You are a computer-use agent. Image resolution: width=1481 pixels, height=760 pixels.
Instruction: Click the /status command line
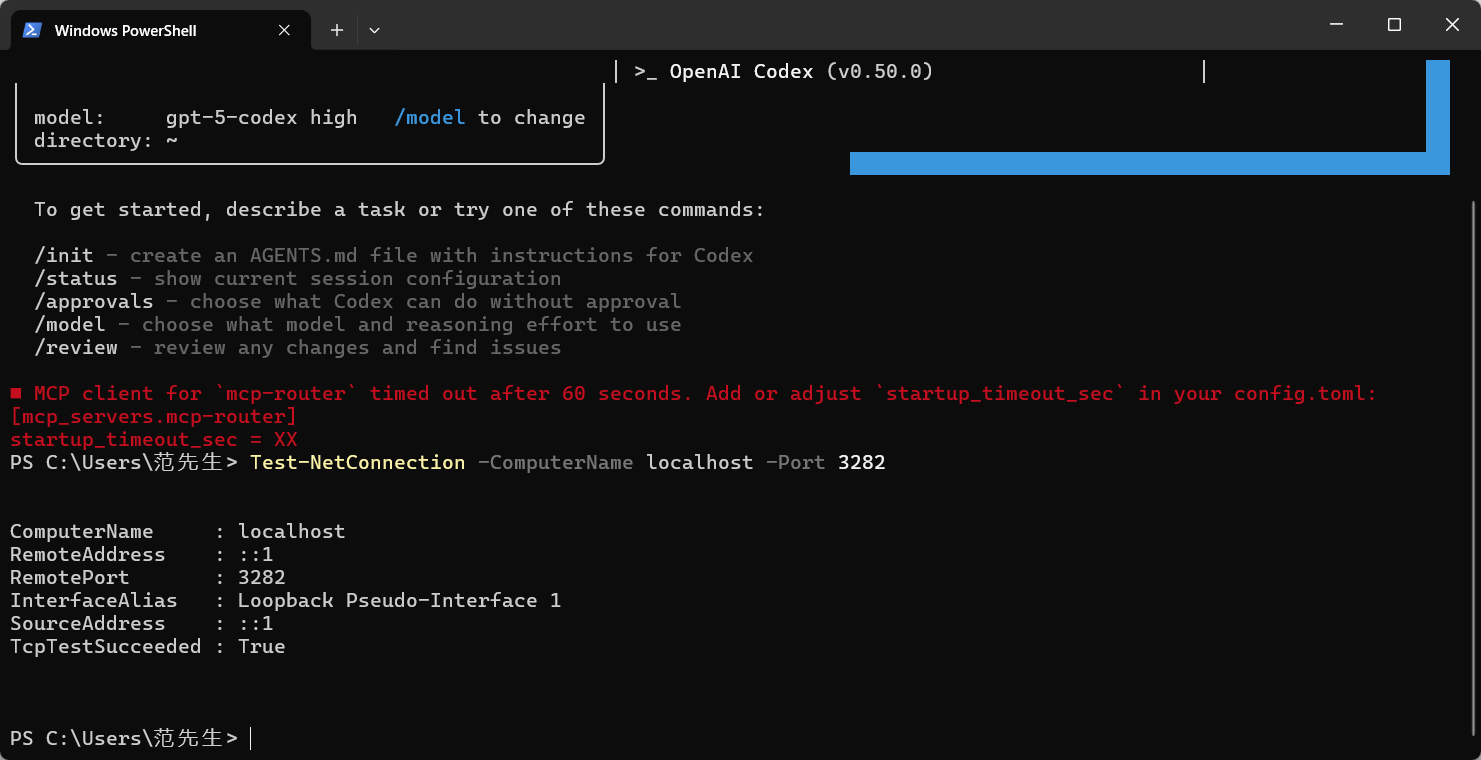[297, 279]
